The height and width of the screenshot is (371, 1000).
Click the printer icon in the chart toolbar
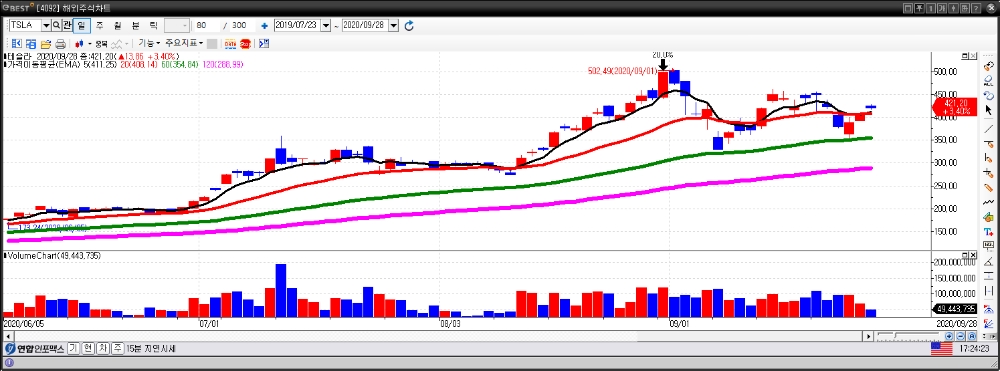tap(61, 44)
